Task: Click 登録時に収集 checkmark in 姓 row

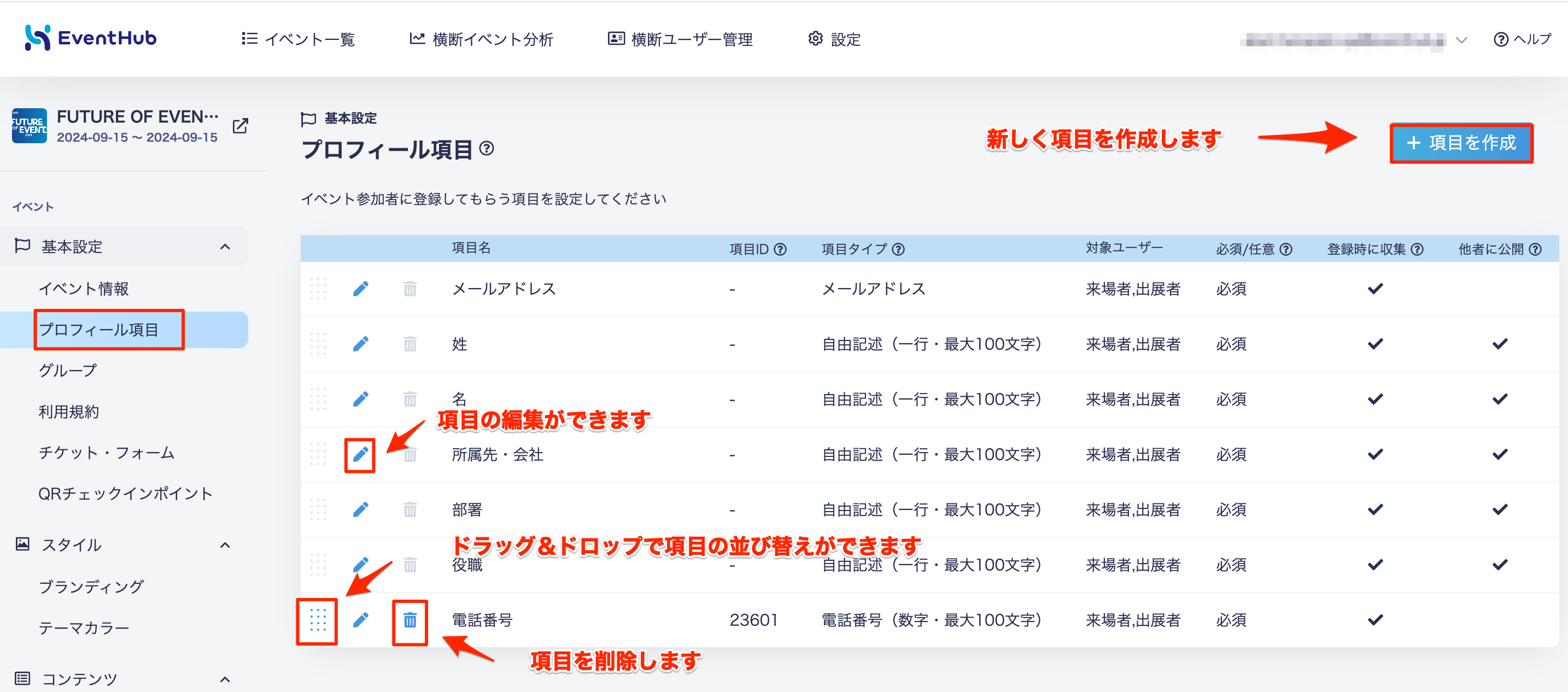Action: coord(1376,344)
